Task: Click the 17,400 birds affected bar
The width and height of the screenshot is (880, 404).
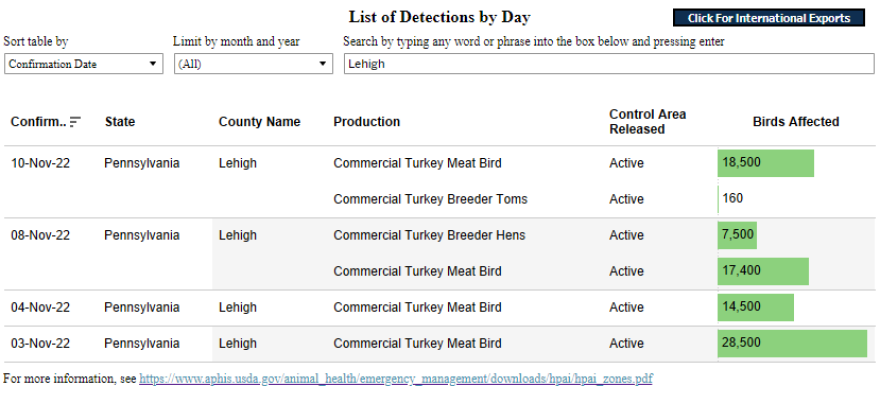Action: (762, 271)
